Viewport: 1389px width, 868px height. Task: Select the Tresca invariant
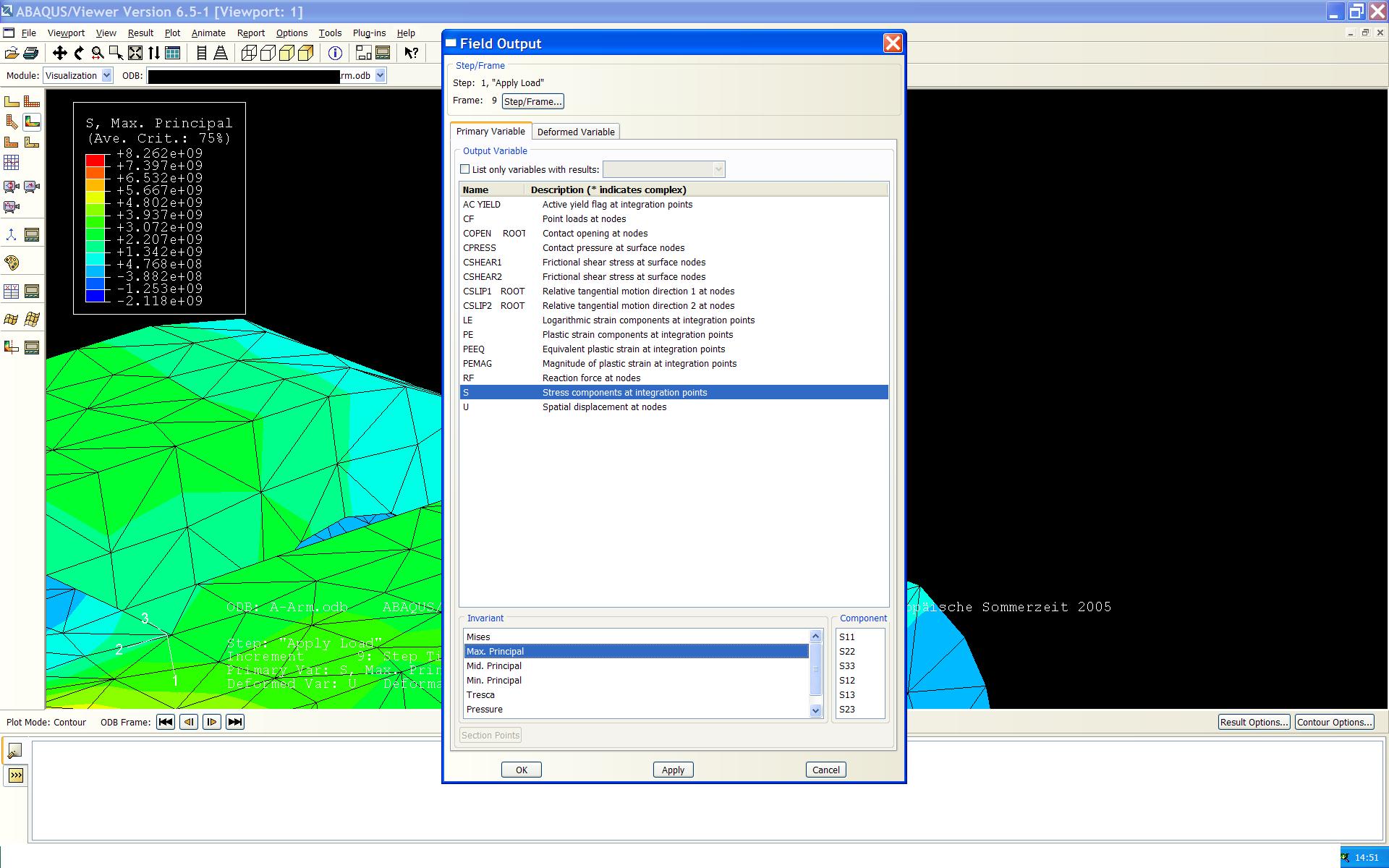[636, 694]
